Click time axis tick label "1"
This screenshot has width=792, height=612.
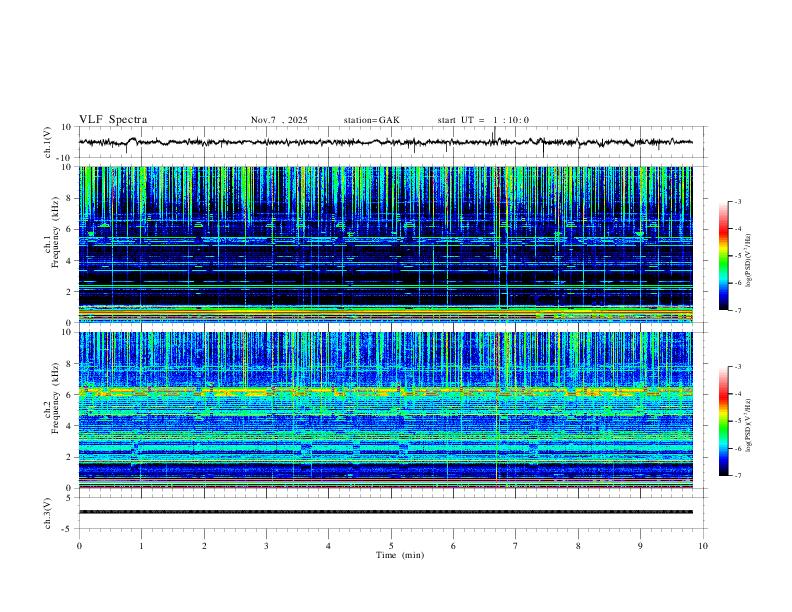[x=141, y=546]
